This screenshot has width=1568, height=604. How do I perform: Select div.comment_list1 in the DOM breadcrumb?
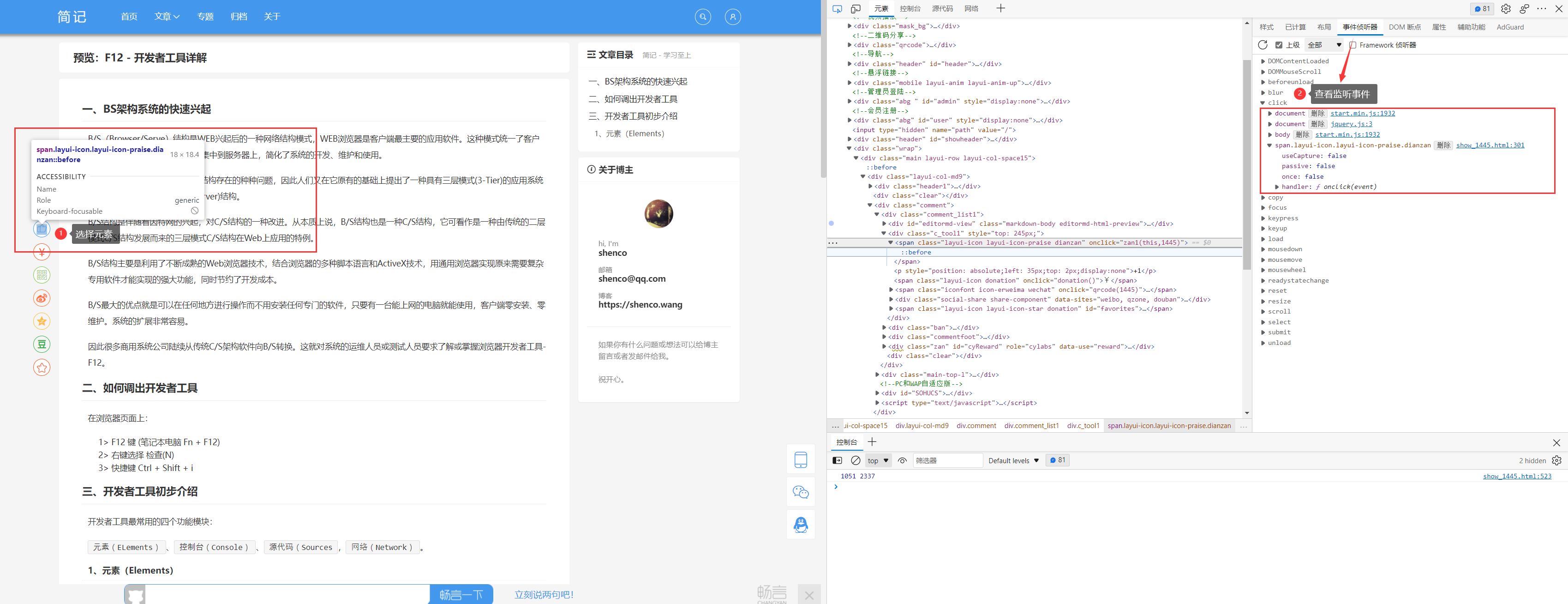point(1031,426)
